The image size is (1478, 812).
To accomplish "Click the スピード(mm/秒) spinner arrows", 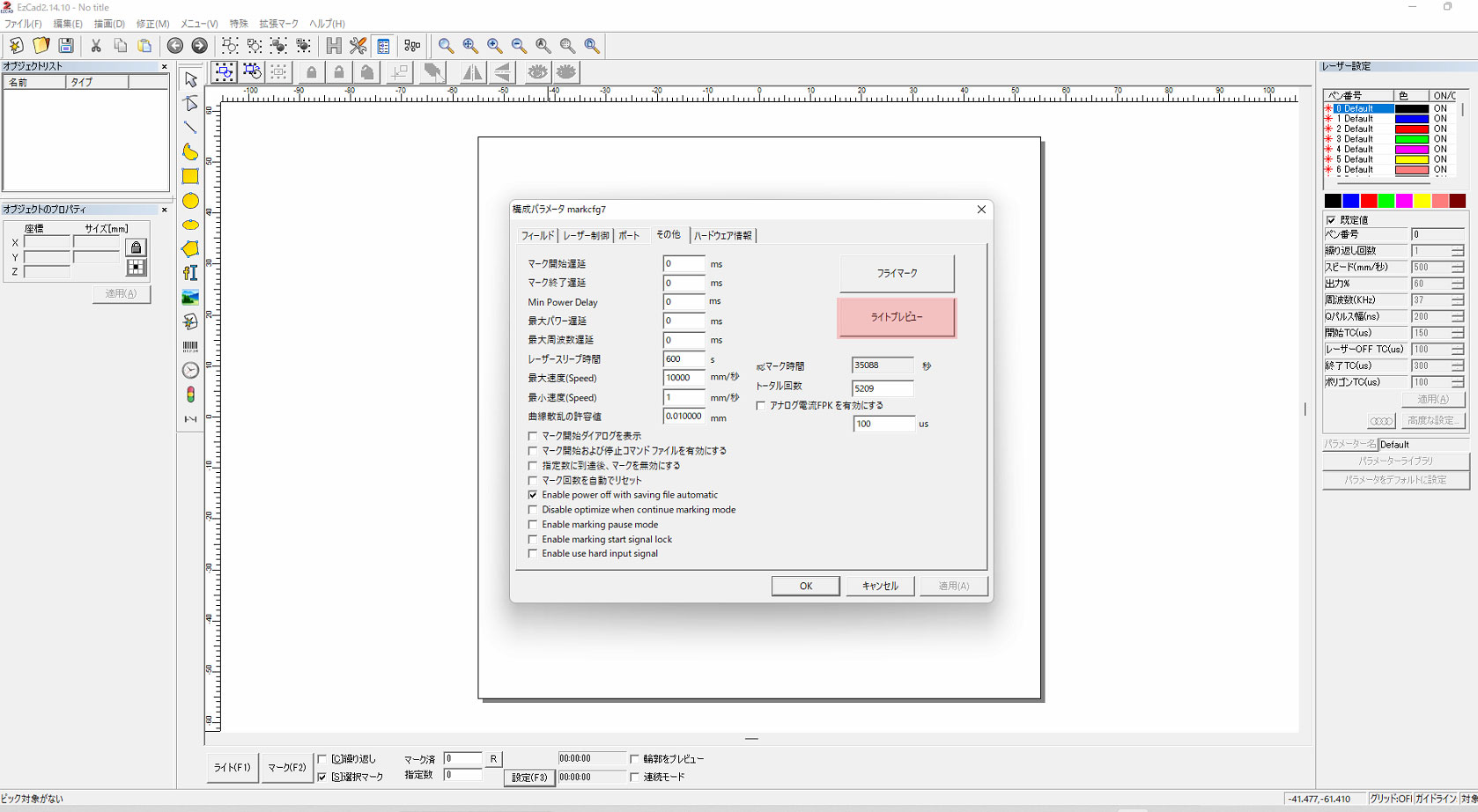I will [x=1457, y=268].
